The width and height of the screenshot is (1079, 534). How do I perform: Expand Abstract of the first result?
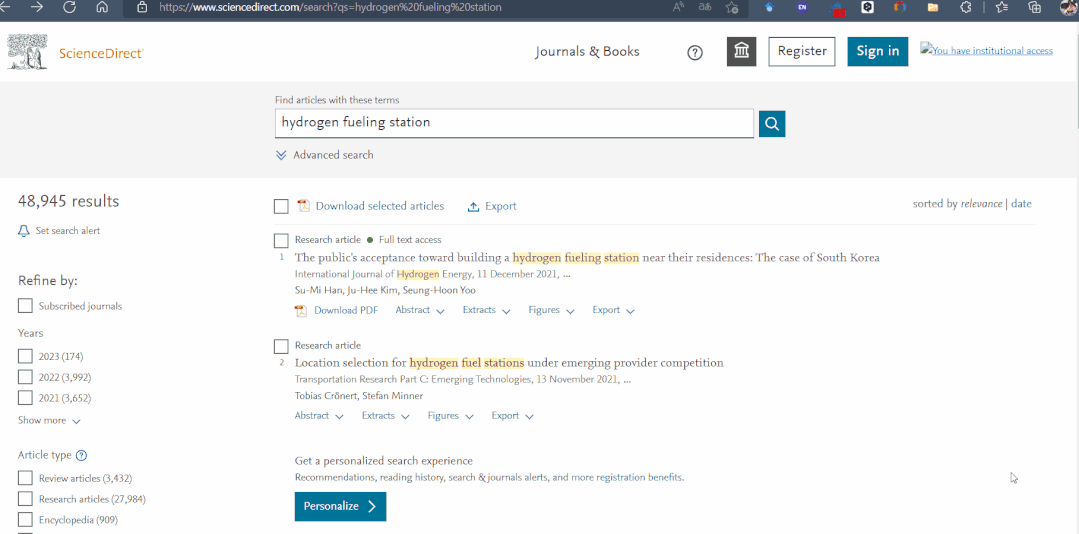coord(419,310)
